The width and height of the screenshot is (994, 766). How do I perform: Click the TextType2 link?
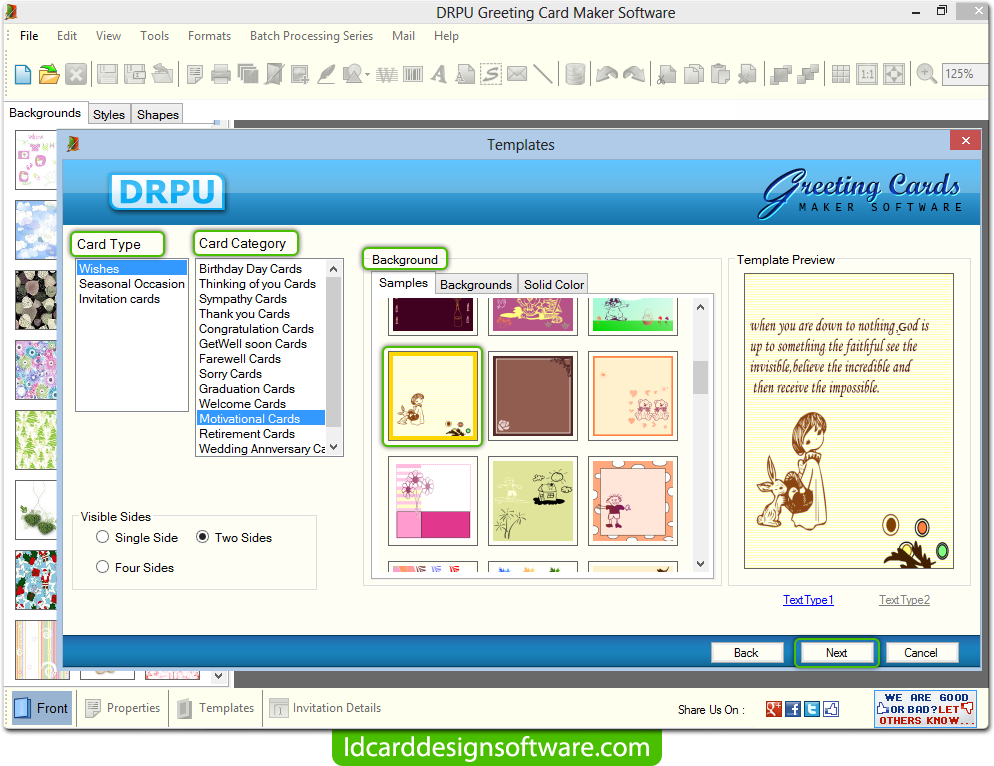click(x=905, y=600)
